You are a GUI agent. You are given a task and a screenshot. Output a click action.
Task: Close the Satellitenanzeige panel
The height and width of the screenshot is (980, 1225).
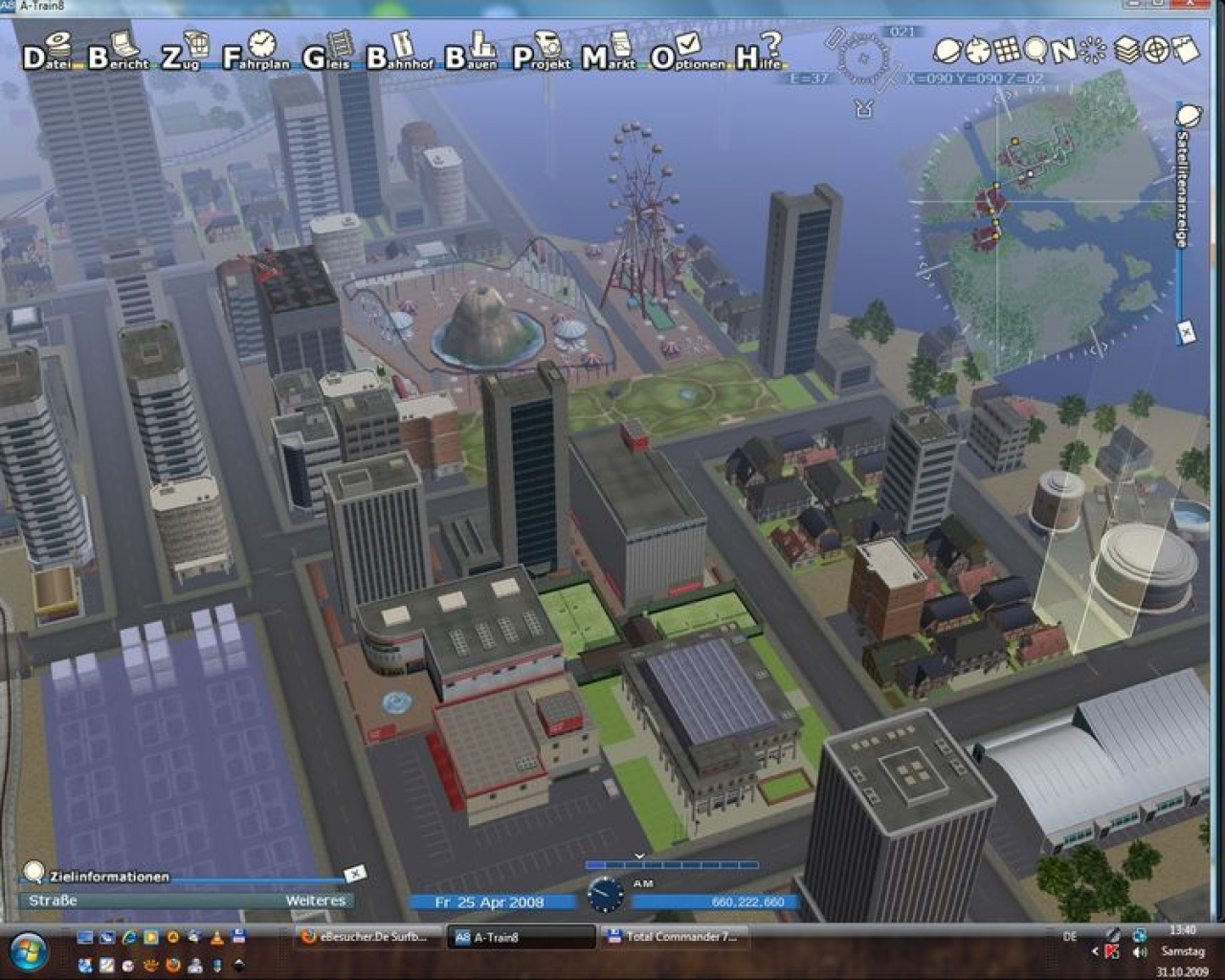(1186, 332)
